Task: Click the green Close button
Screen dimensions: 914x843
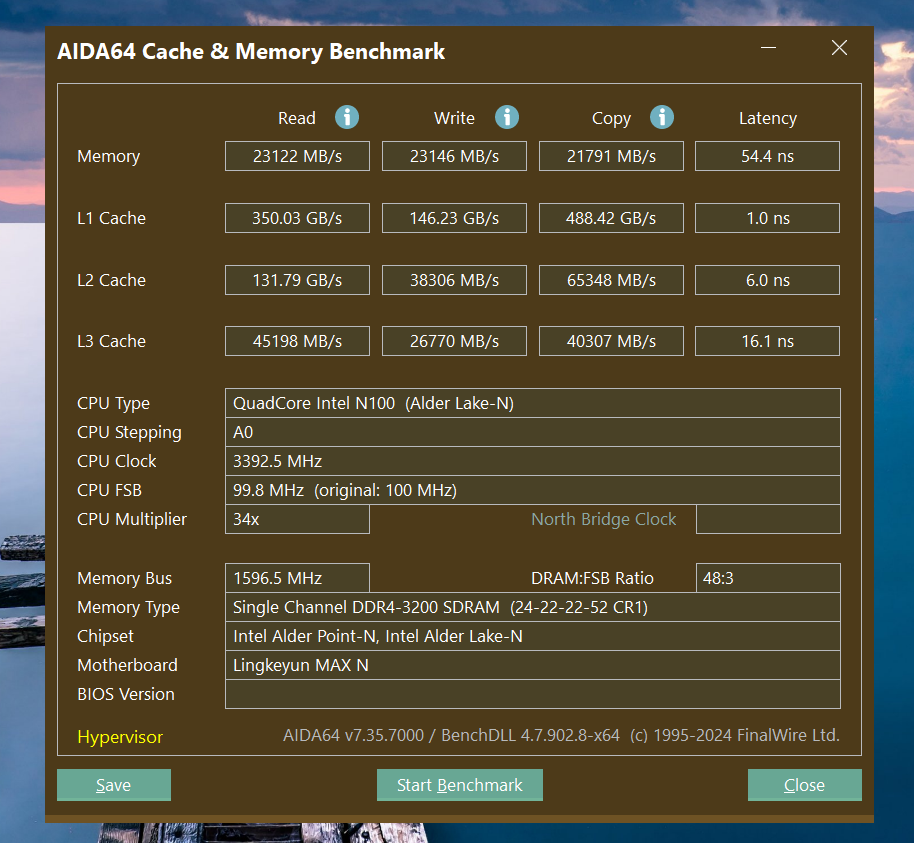Action: click(x=804, y=785)
